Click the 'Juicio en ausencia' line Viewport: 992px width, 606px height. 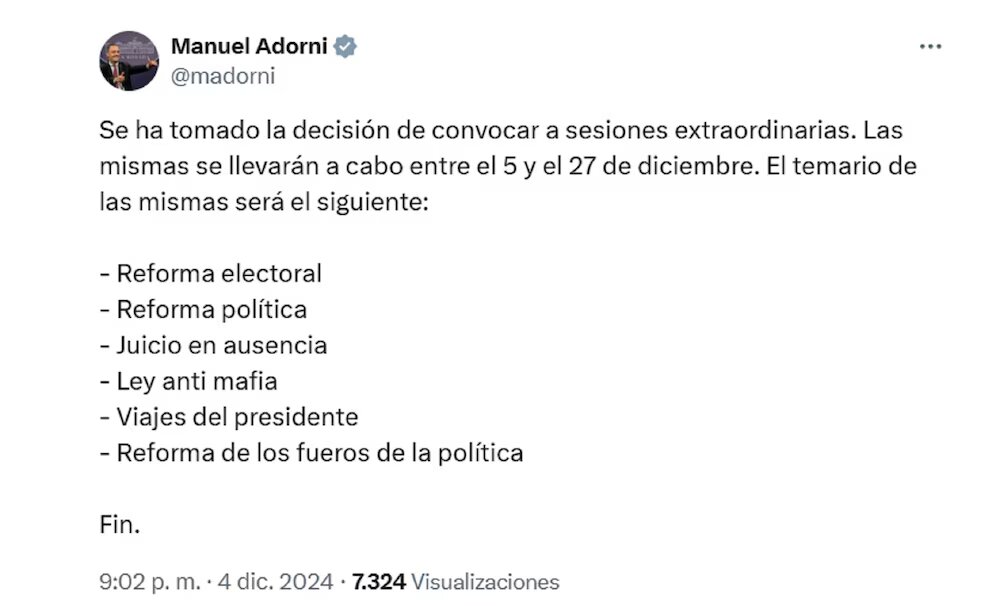coord(221,345)
